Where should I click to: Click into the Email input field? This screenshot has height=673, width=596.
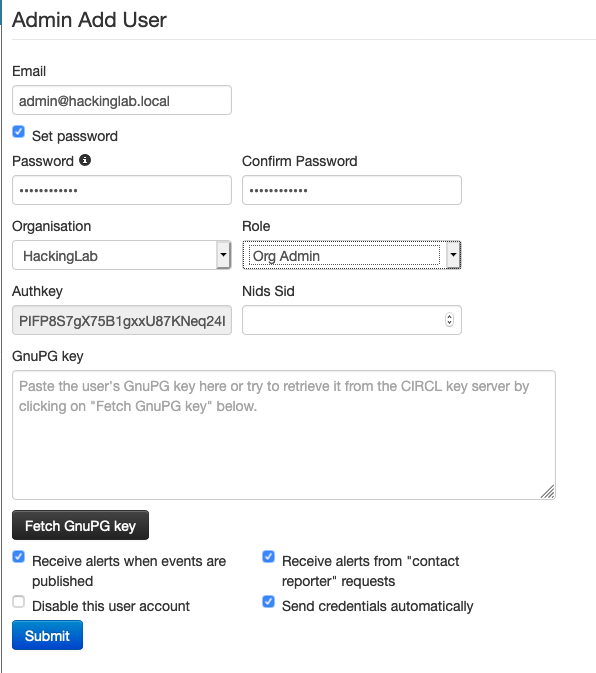pyautogui.click(x=122, y=100)
